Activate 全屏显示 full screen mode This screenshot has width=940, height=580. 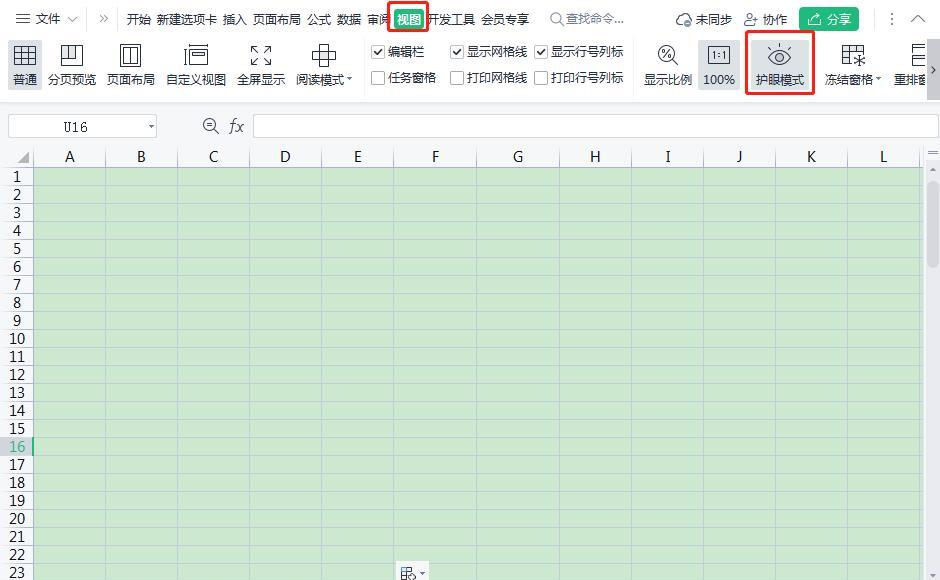click(x=261, y=65)
